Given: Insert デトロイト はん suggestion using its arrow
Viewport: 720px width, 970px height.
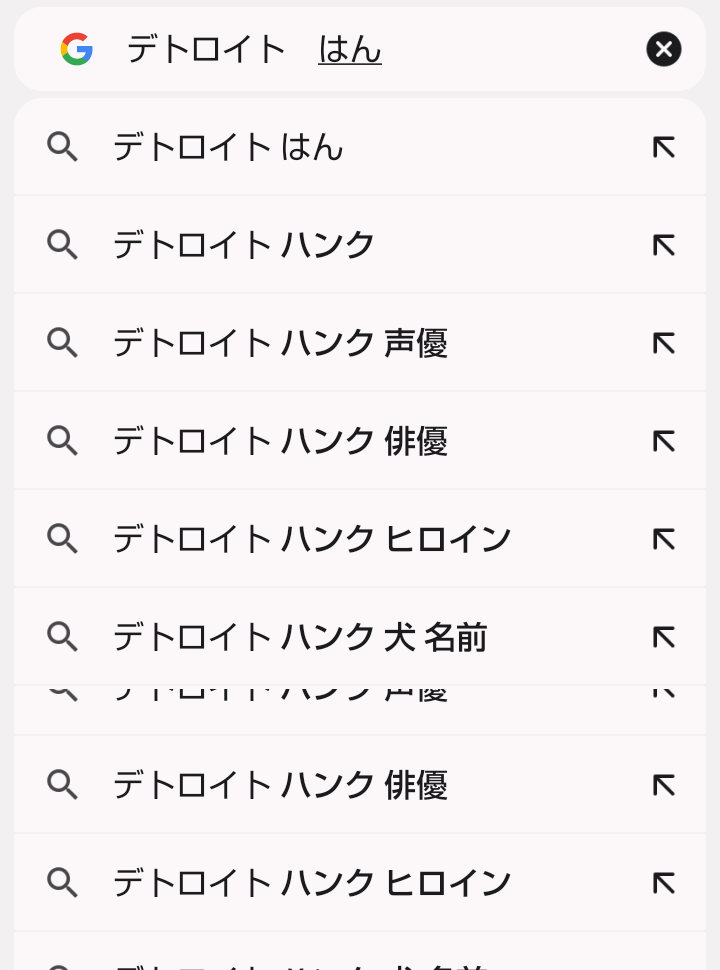Looking at the screenshot, I should [x=663, y=147].
